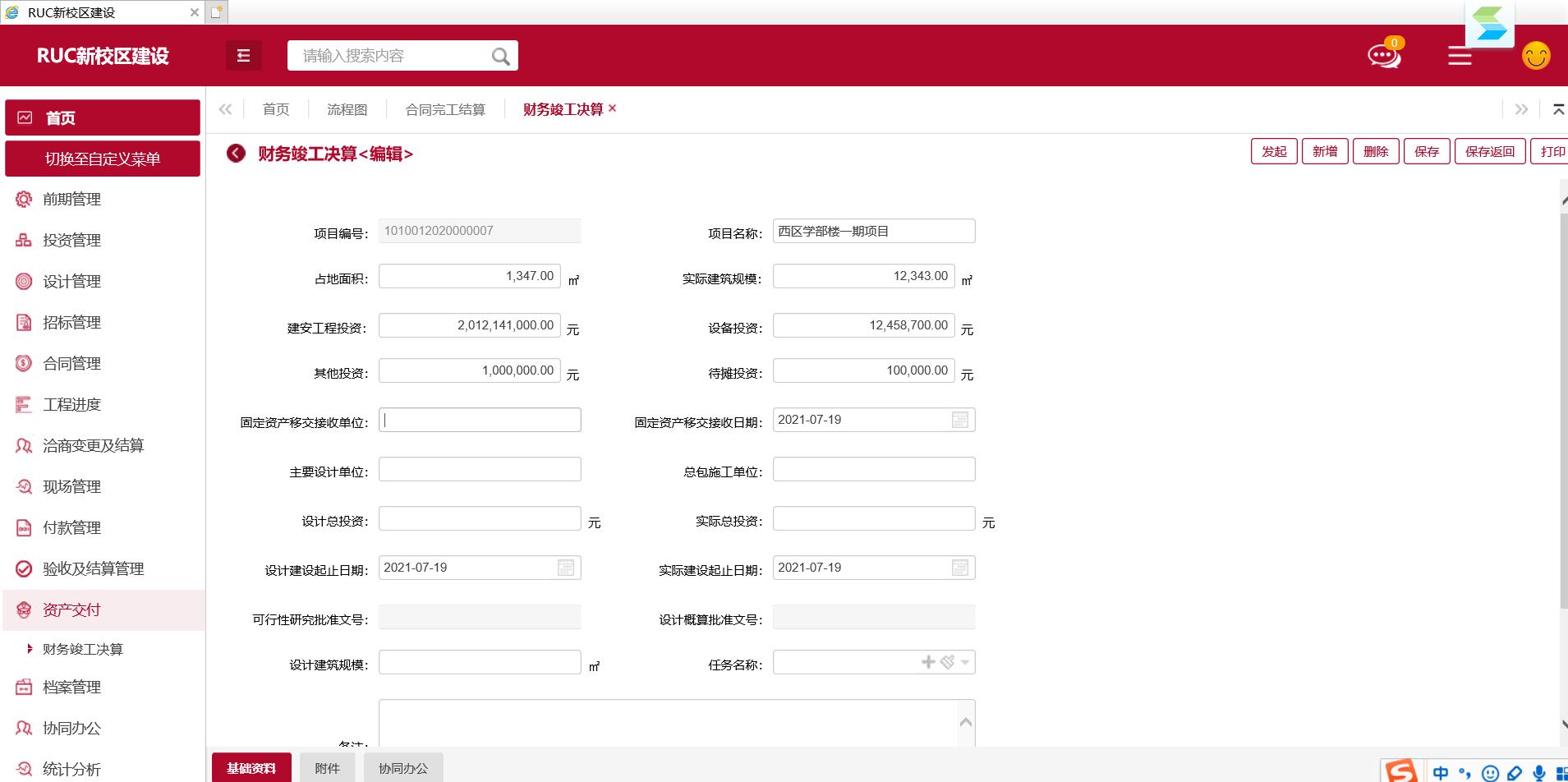Click the back arrow beside 财务竣工决算<编辑>
Screen dimensions: 1568x782
(x=236, y=154)
